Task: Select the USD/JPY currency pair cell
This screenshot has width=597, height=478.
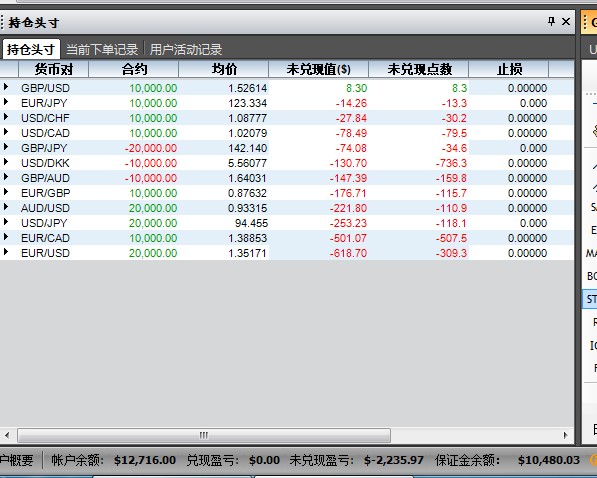Action: (44, 223)
